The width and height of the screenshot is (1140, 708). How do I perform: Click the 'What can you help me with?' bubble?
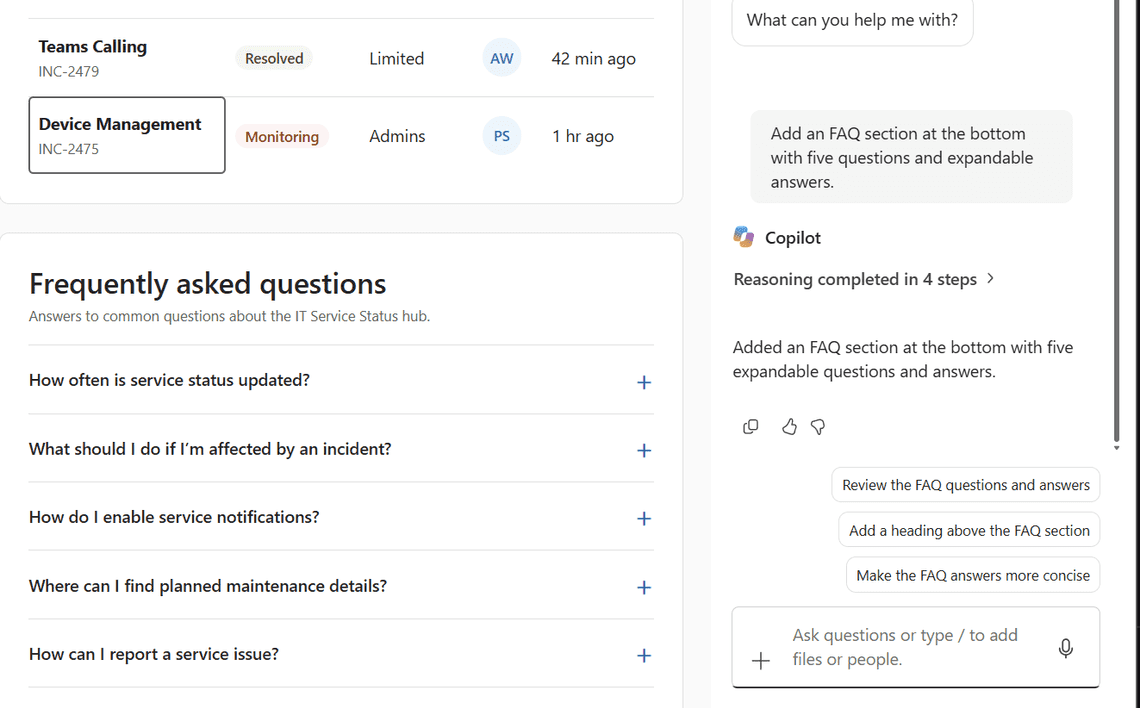click(x=852, y=20)
